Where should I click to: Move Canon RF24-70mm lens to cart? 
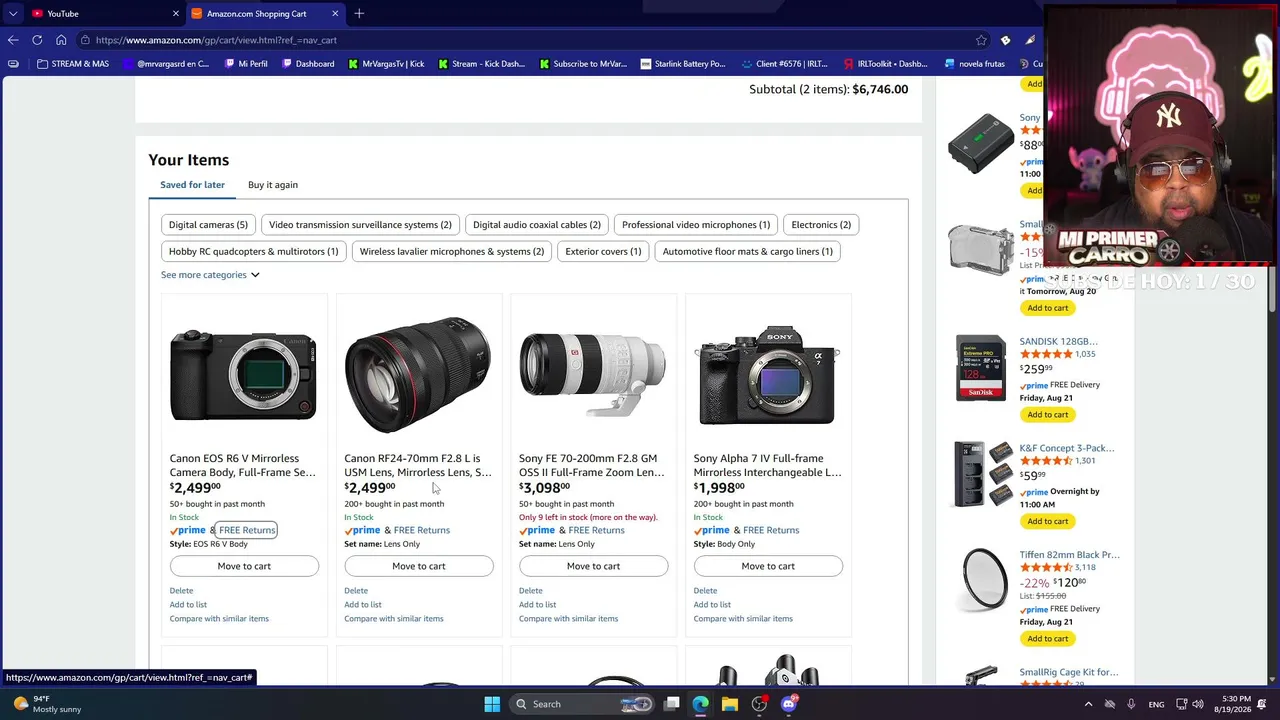419,566
